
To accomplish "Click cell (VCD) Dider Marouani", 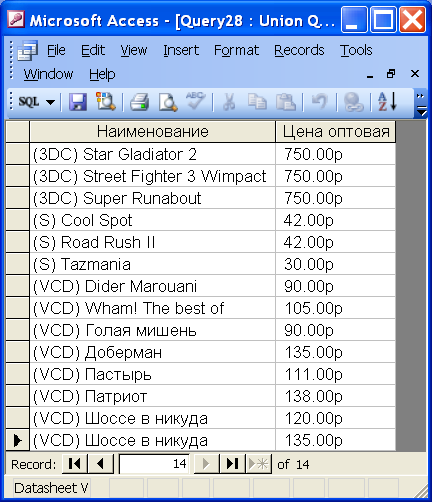I will tap(153, 286).
